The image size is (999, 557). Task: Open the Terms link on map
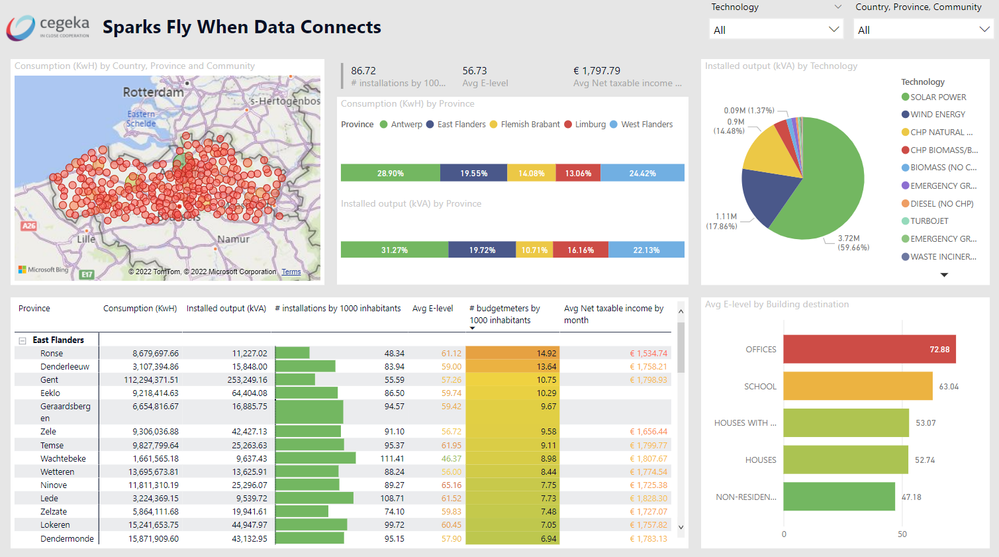point(291,272)
